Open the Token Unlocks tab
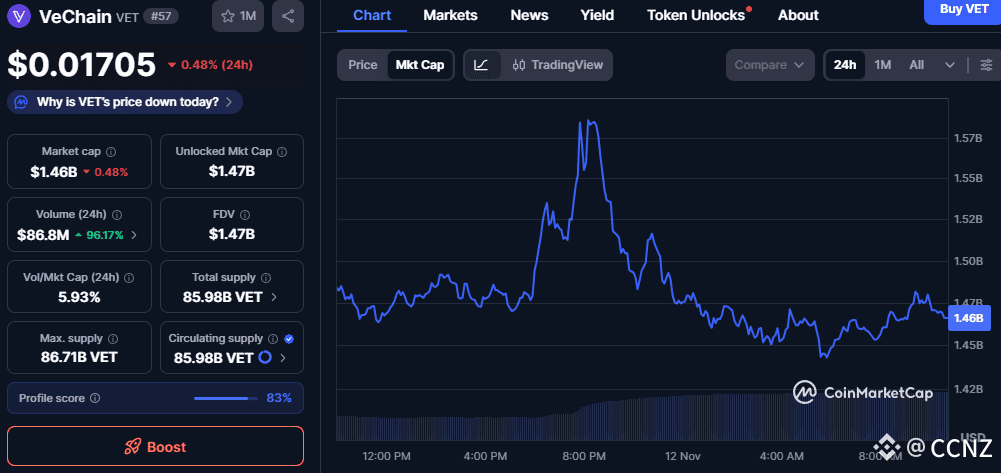 click(x=696, y=15)
